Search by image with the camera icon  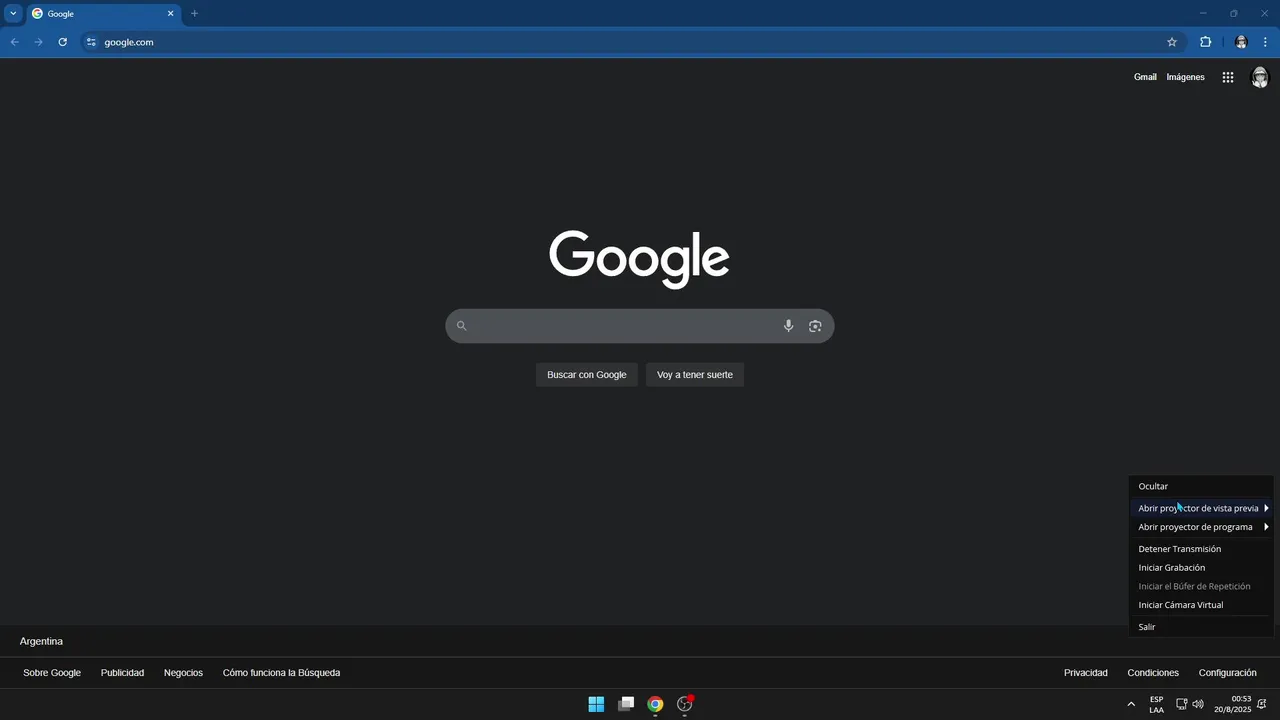click(x=815, y=326)
